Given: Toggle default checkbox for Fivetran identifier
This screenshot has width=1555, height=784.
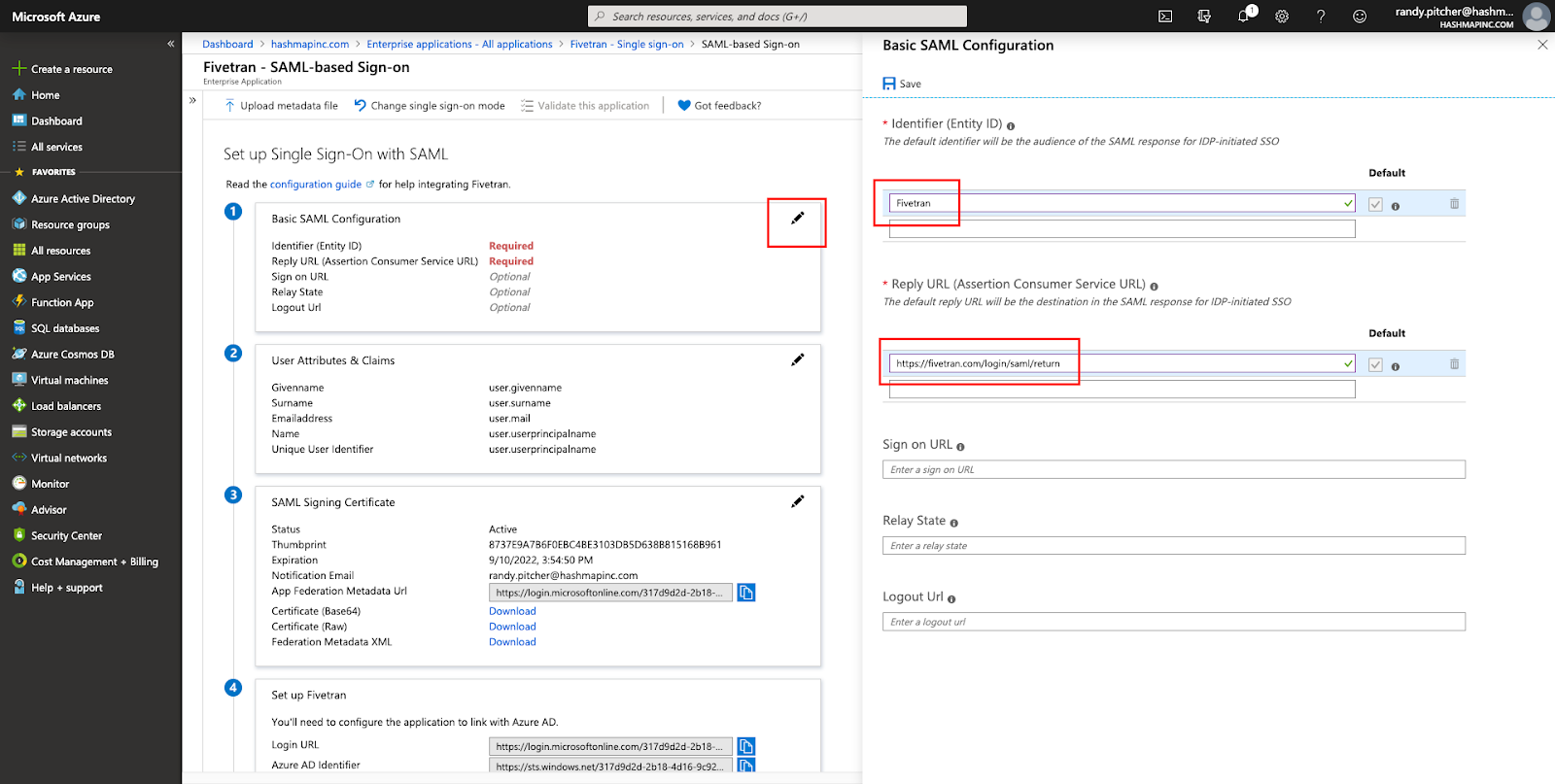Looking at the screenshot, I should click(1375, 204).
